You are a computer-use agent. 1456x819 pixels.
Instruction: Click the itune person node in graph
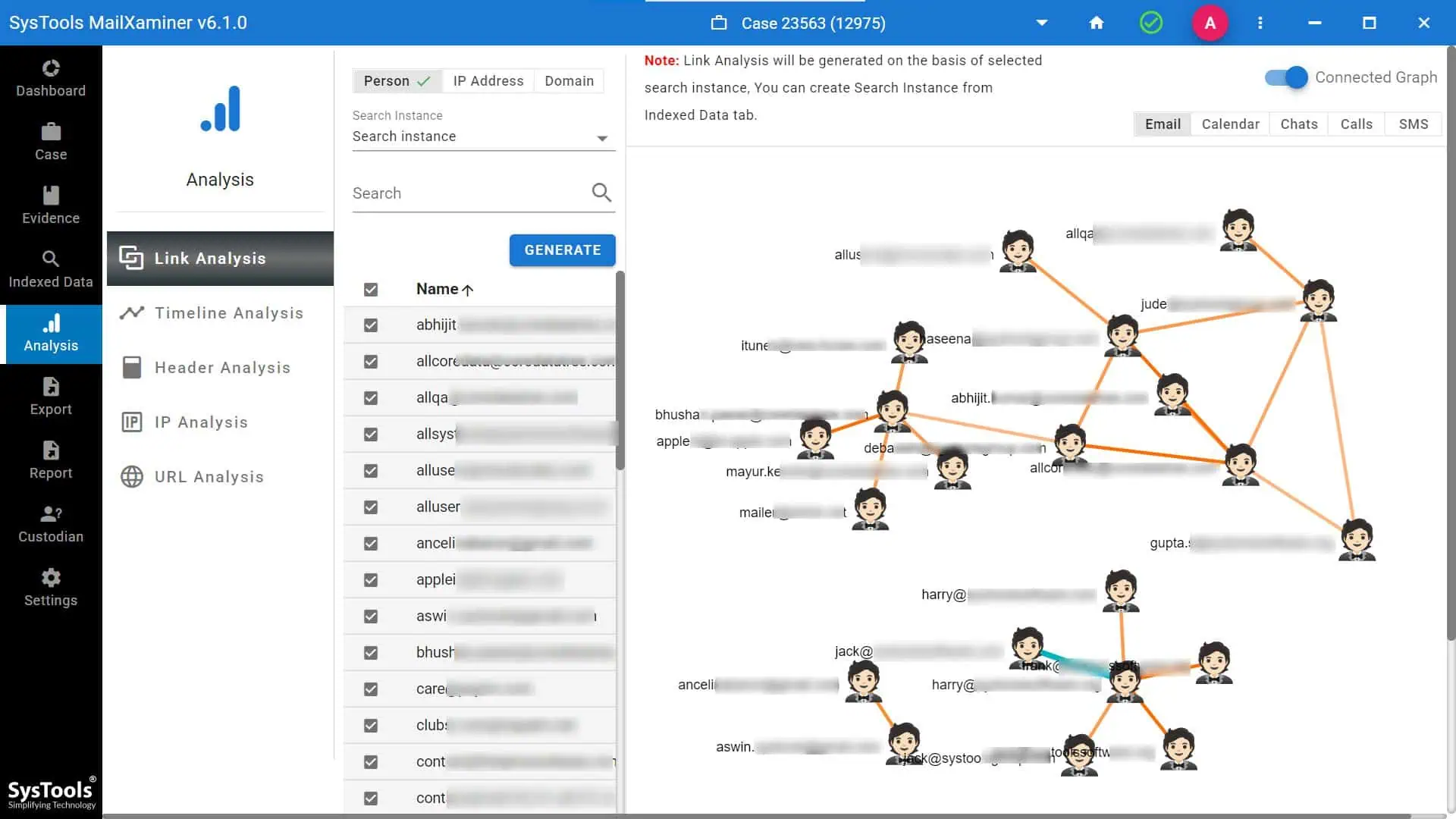tap(909, 342)
